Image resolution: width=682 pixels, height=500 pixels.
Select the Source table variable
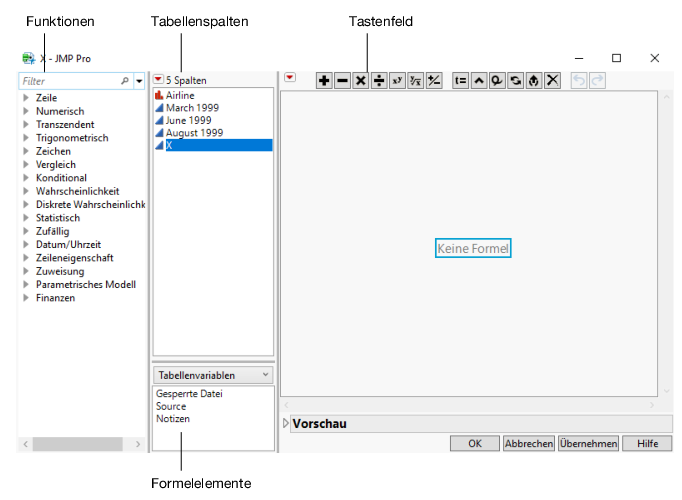coord(171,407)
